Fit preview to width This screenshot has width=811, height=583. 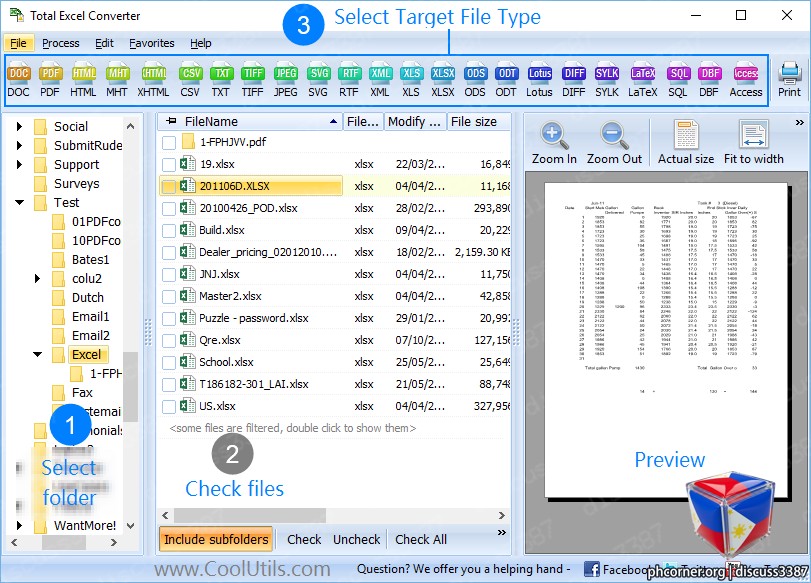tap(754, 143)
